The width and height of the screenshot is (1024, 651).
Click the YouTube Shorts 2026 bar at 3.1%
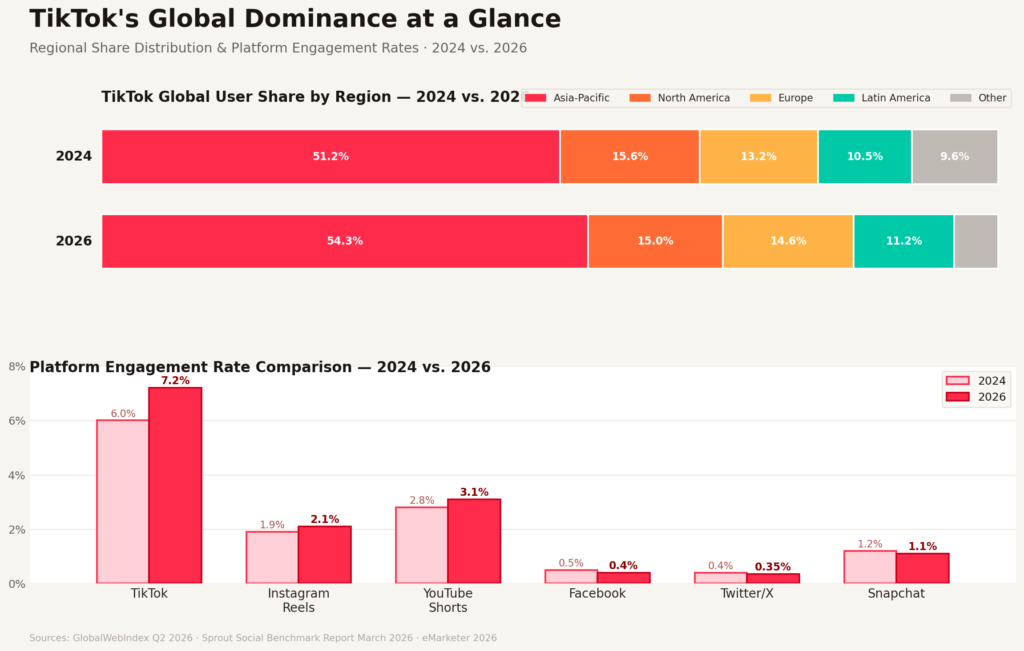[x=474, y=541]
